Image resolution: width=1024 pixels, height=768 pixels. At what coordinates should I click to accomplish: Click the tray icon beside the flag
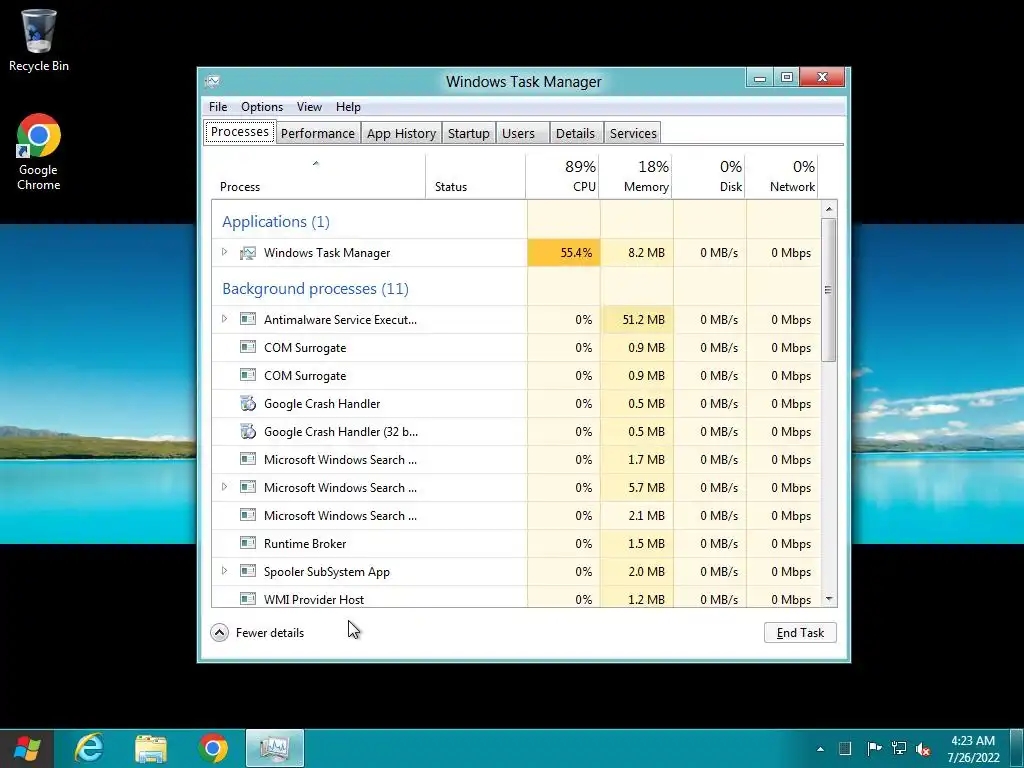pyautogui.click(x=845, y=748)
